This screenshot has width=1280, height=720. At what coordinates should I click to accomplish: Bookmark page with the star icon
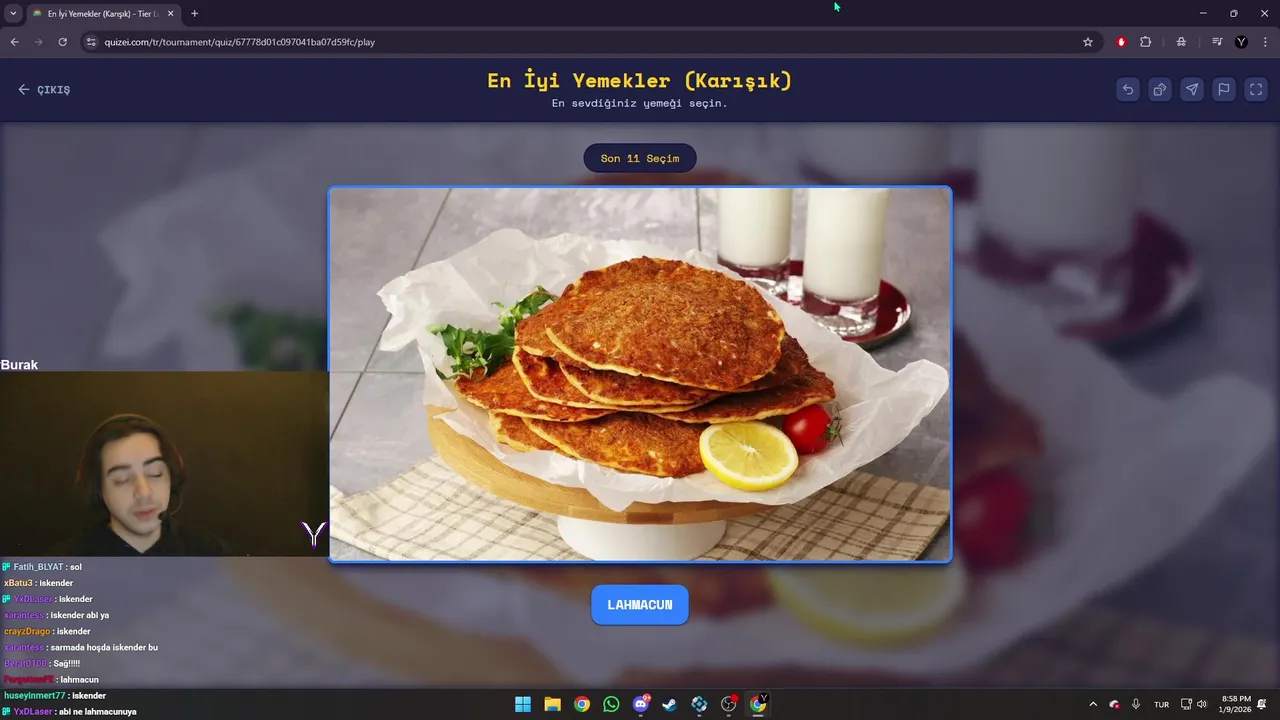pos(1088,42)
